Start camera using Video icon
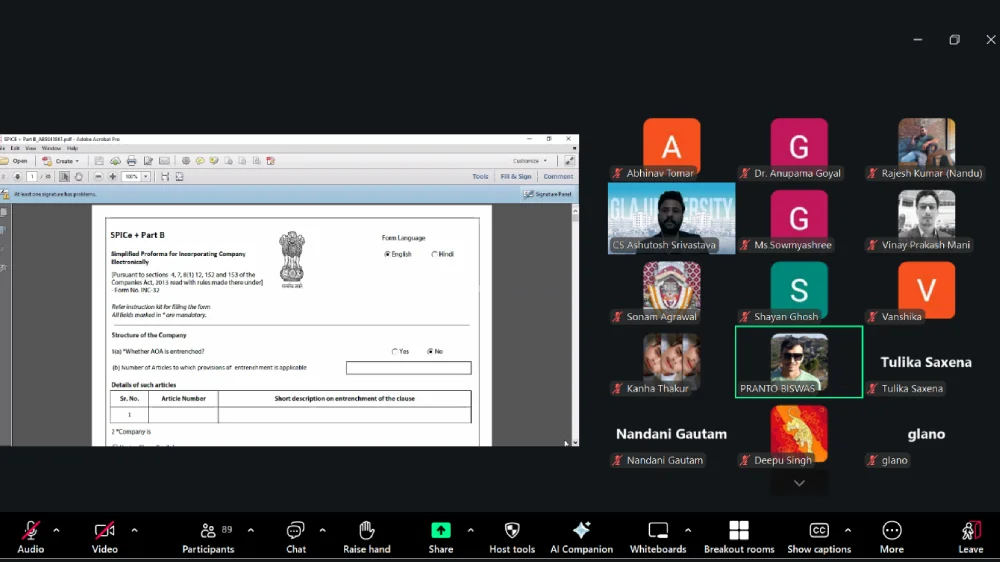Screen dimensions: 1000x562 [104, 531]
